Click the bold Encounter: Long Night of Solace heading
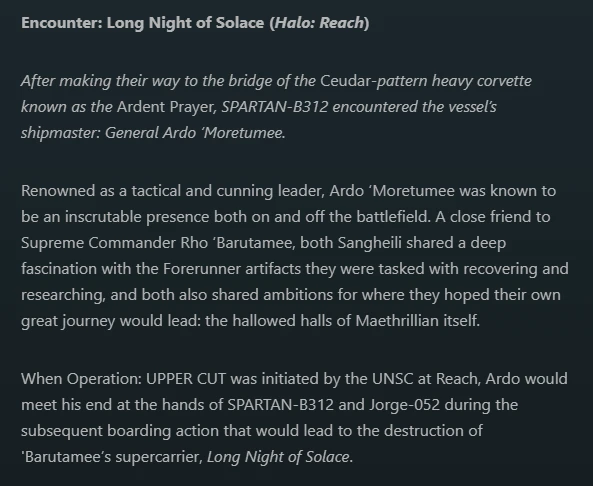Image resolution: width=593 pixels, height=486 pixels. coord(195,23)
